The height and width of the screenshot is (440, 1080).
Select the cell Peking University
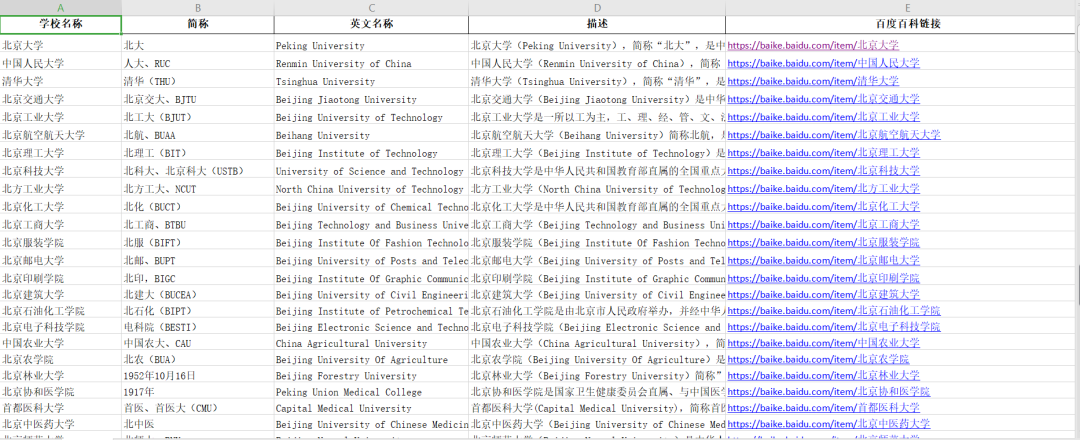point(371,45)
